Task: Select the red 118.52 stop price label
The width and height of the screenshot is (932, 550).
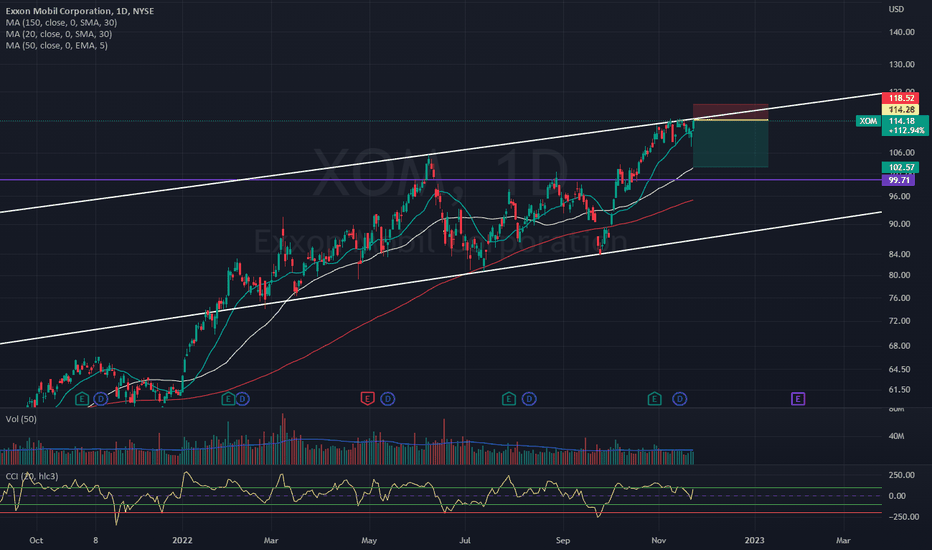Action: [x=901, y=98]
